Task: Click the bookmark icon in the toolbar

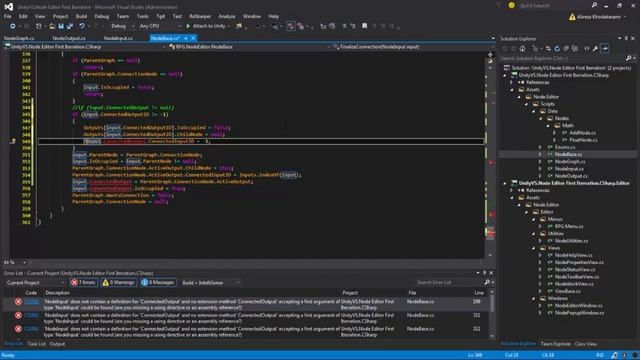Action: pos(364,26)
